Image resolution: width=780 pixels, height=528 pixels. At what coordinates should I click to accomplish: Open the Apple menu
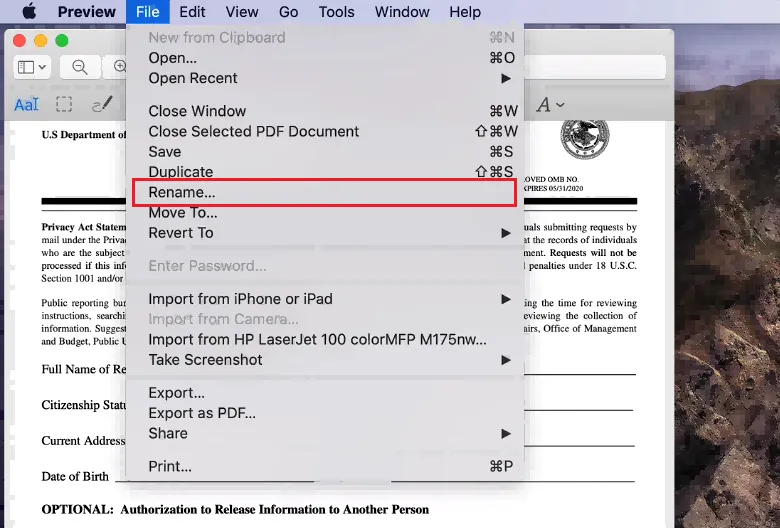point(29,11)
